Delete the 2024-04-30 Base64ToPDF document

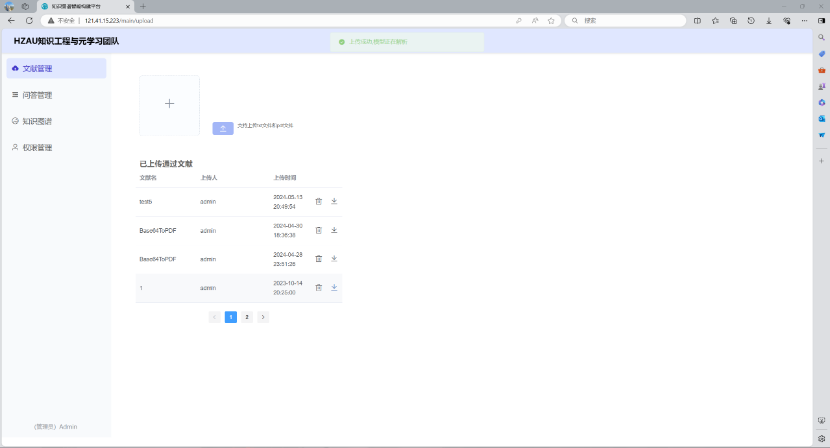click(x=318, y=230)
